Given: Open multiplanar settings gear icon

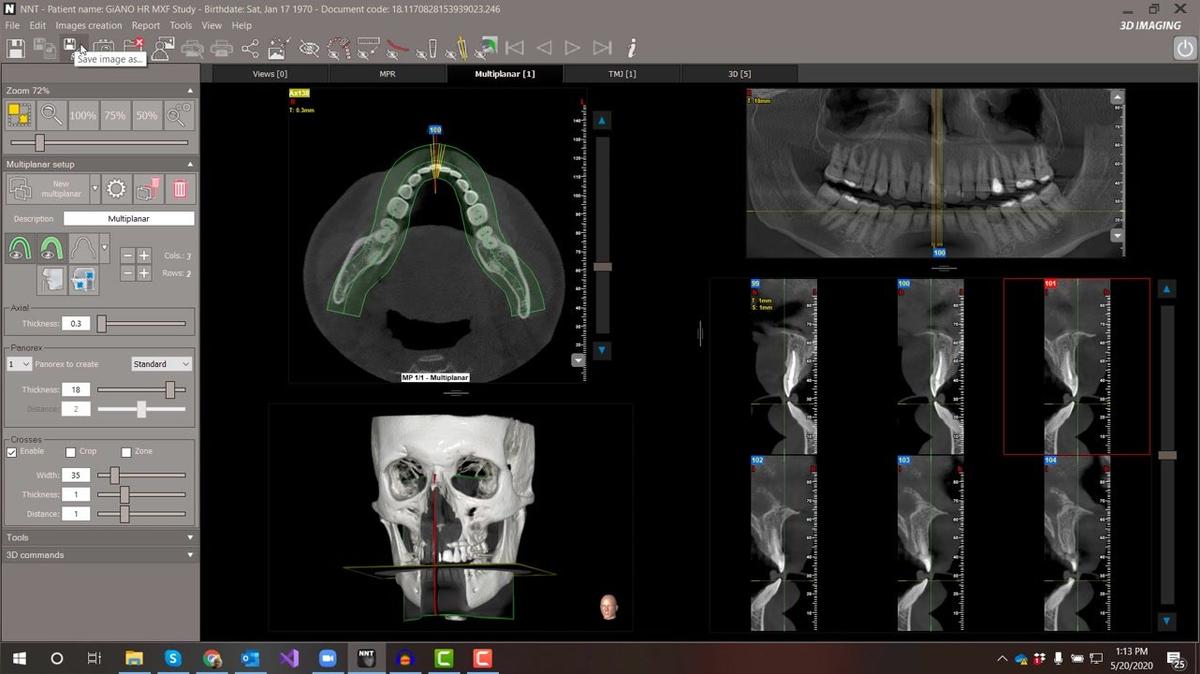Looking at the screenshot, I should tap(116, 188).
